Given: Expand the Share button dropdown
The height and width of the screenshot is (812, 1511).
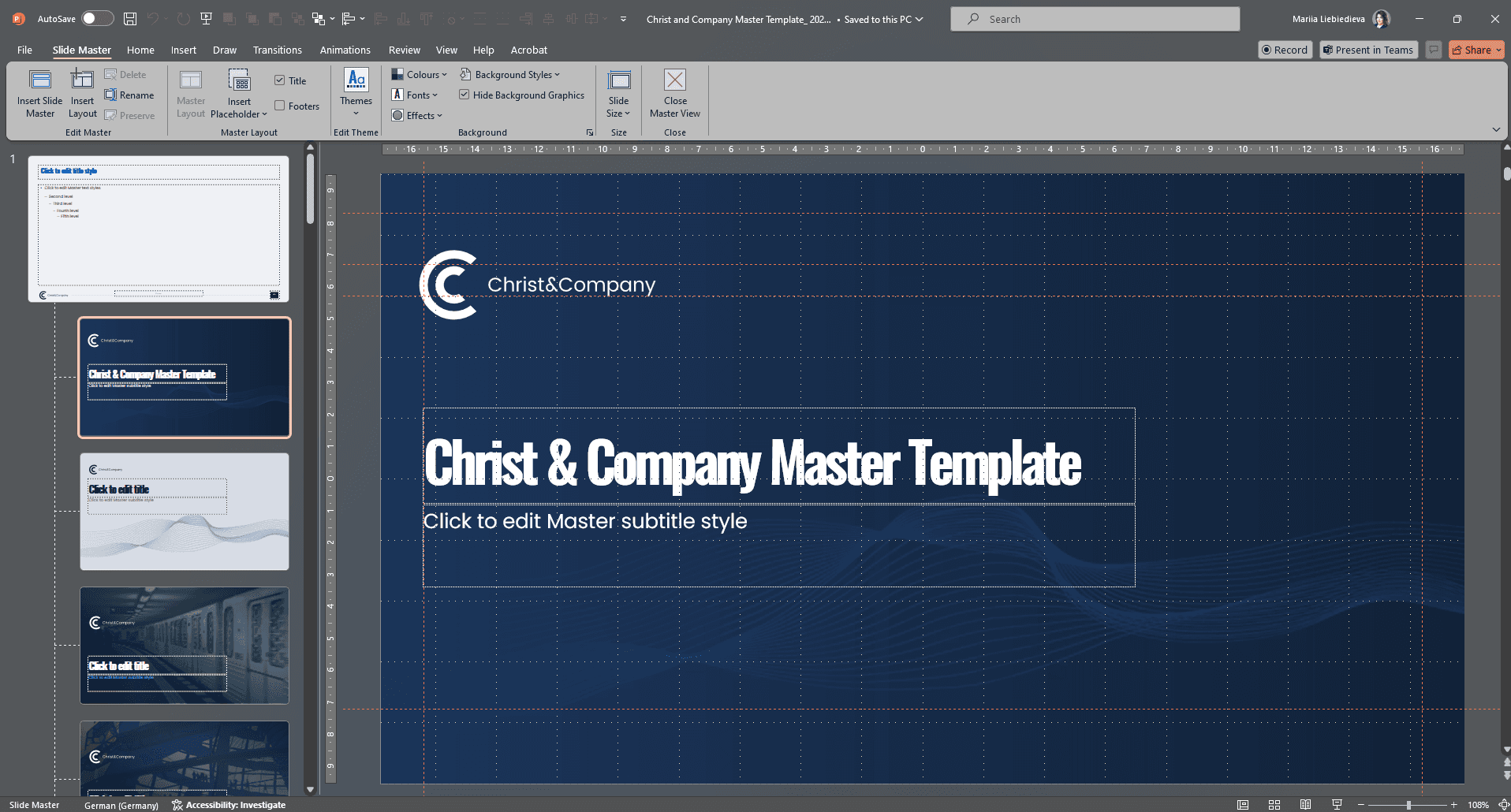Looking at the screenshot, I should point(1498,50).
